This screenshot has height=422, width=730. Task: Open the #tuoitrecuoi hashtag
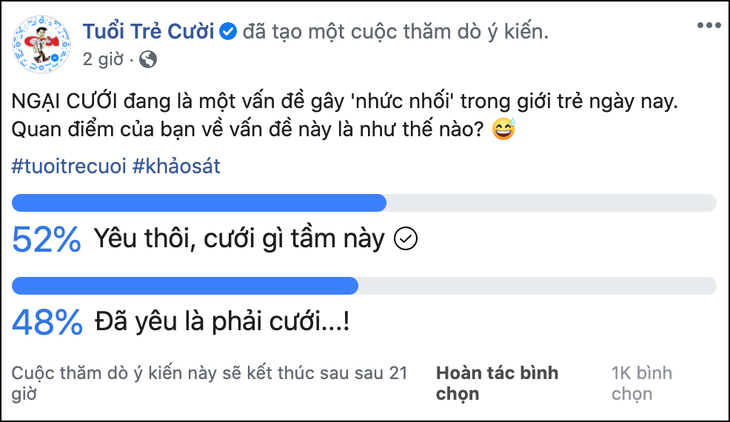[67, 165]
